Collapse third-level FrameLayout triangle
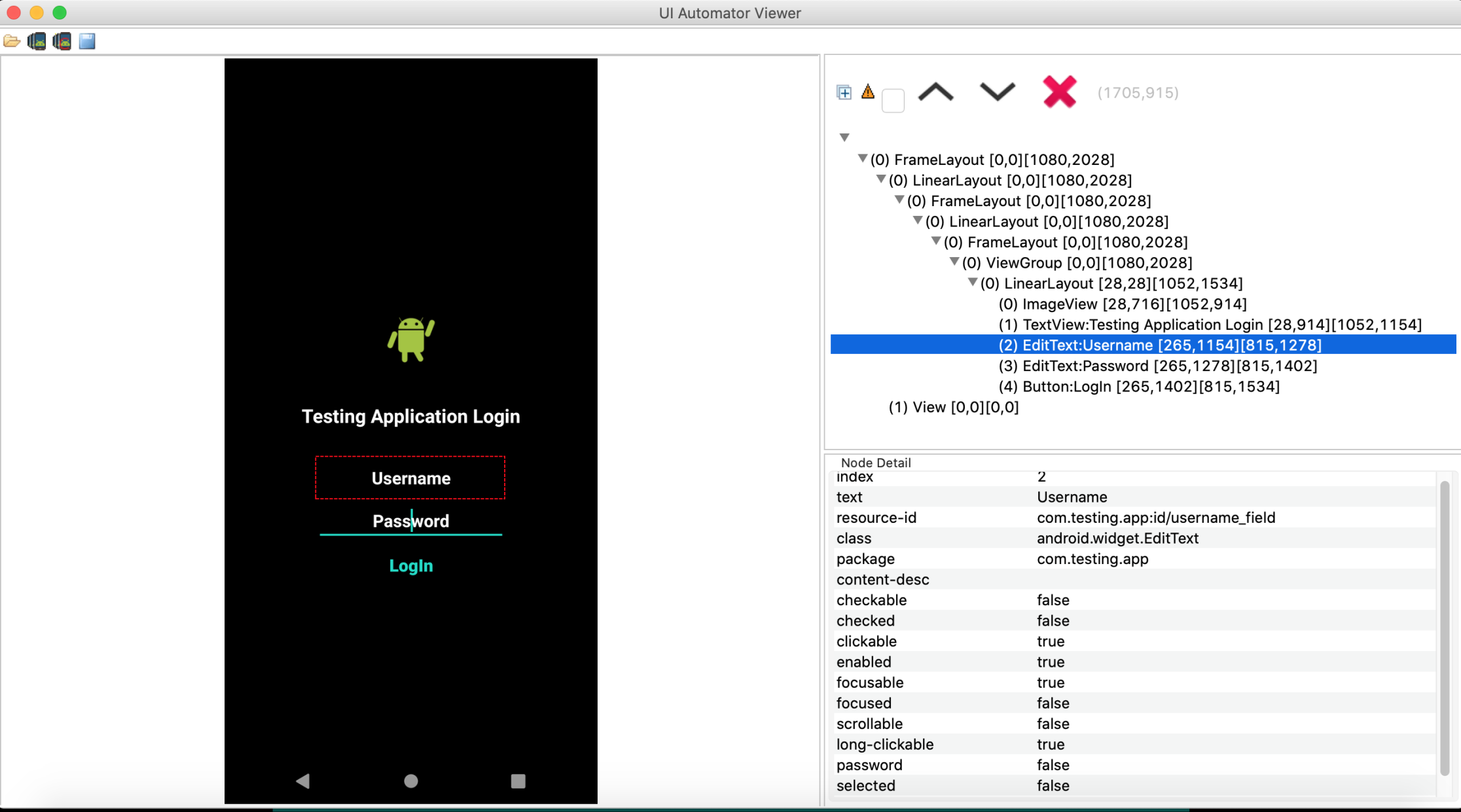Screen dimensions: 1461x812 point(899,200)
